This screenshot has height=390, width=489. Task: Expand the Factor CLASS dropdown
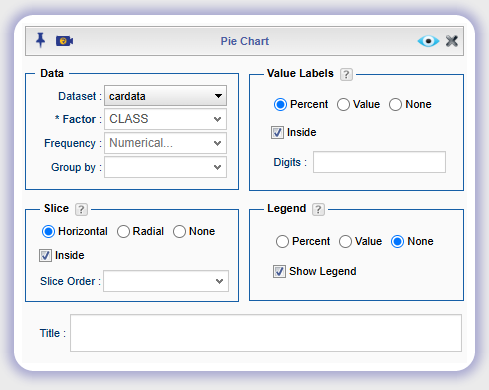click(x=165, y=119)
